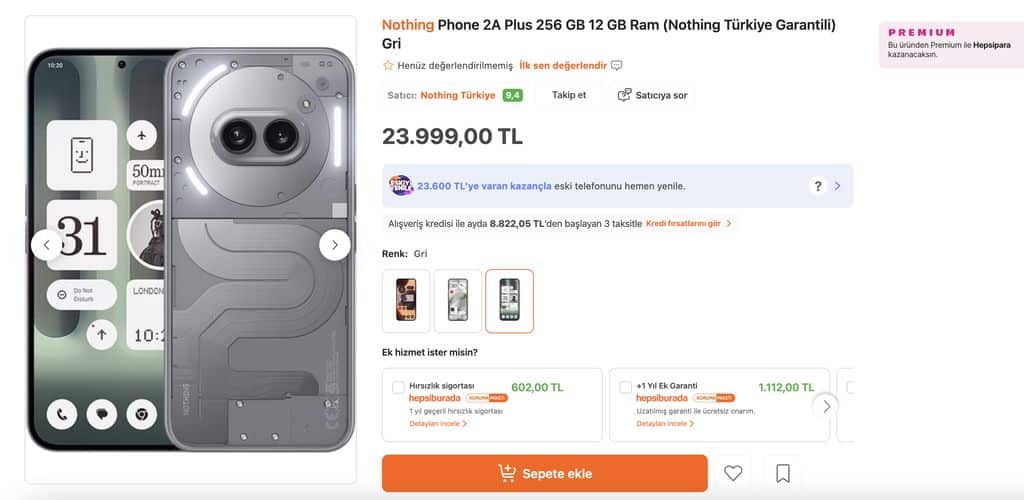Click the trade-in campaign logo icon
The height and width of the screenshot is (500, 1024).
(x=401, y=186)
